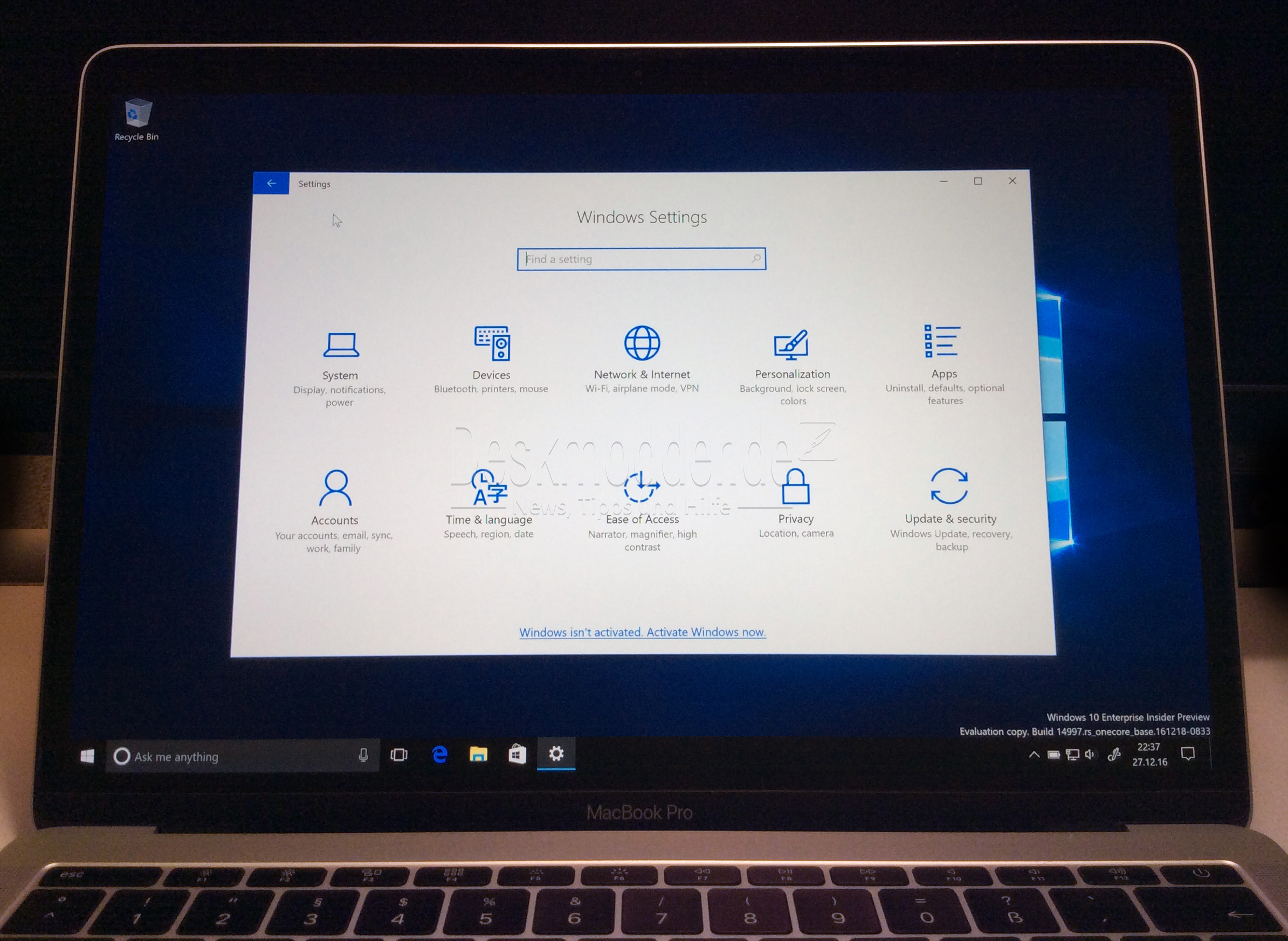Click the magnifier icon in search box
The height and width of the screenshot is (941, 1288).
point(756,259)
